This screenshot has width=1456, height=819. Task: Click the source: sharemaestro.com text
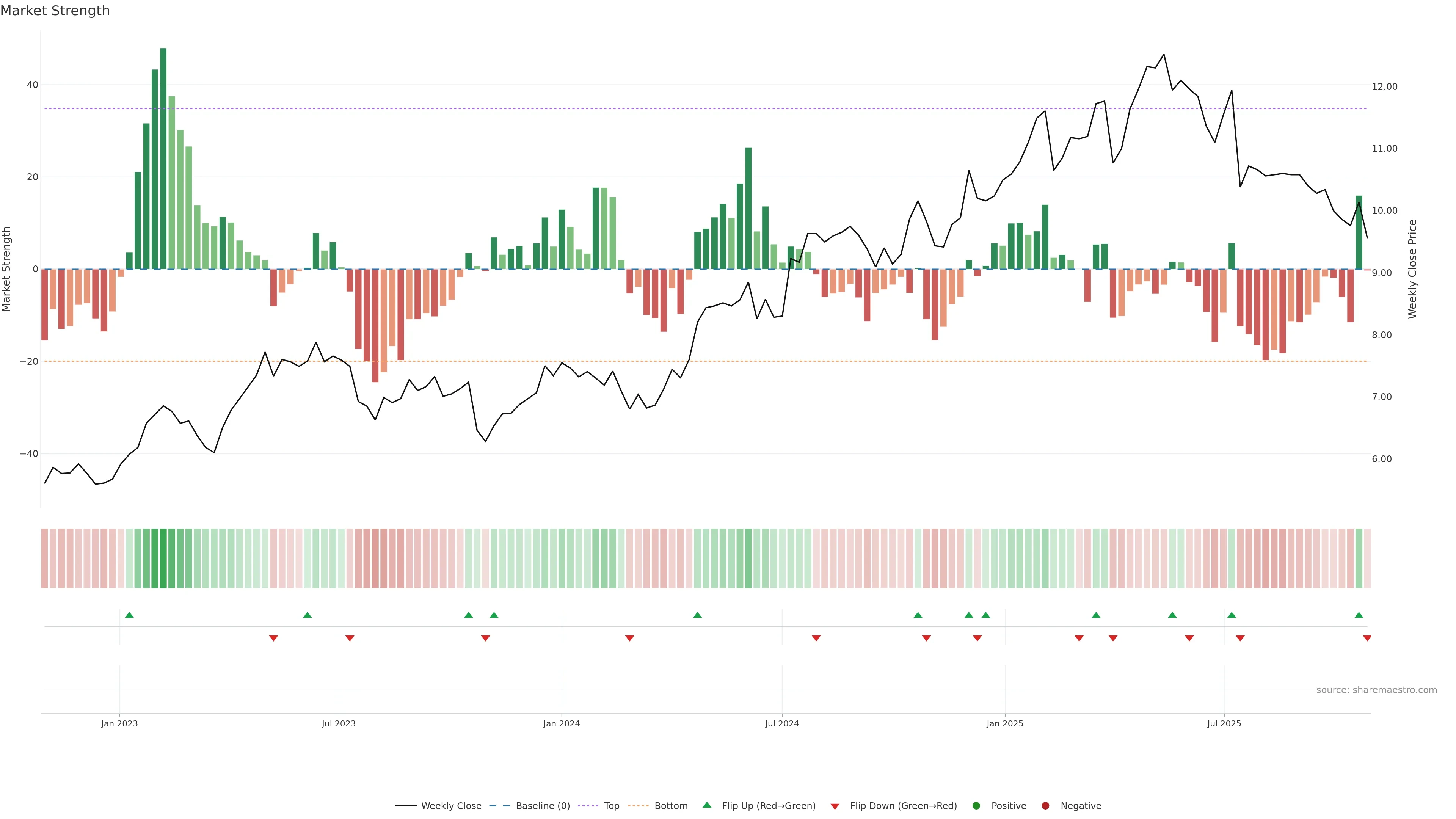pos(1376,690)
